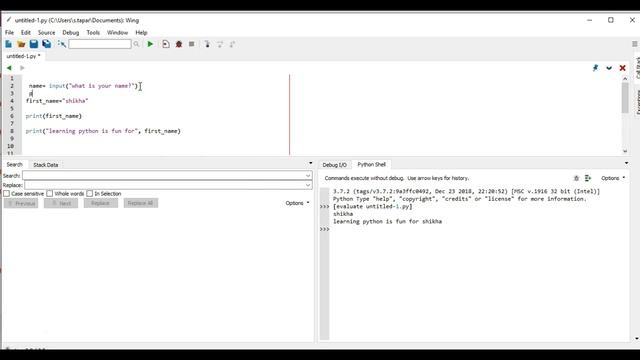Viewport: 640px width, 360px height.
Task: Go forward with the grey right arrow
Action: pos(22,68)
